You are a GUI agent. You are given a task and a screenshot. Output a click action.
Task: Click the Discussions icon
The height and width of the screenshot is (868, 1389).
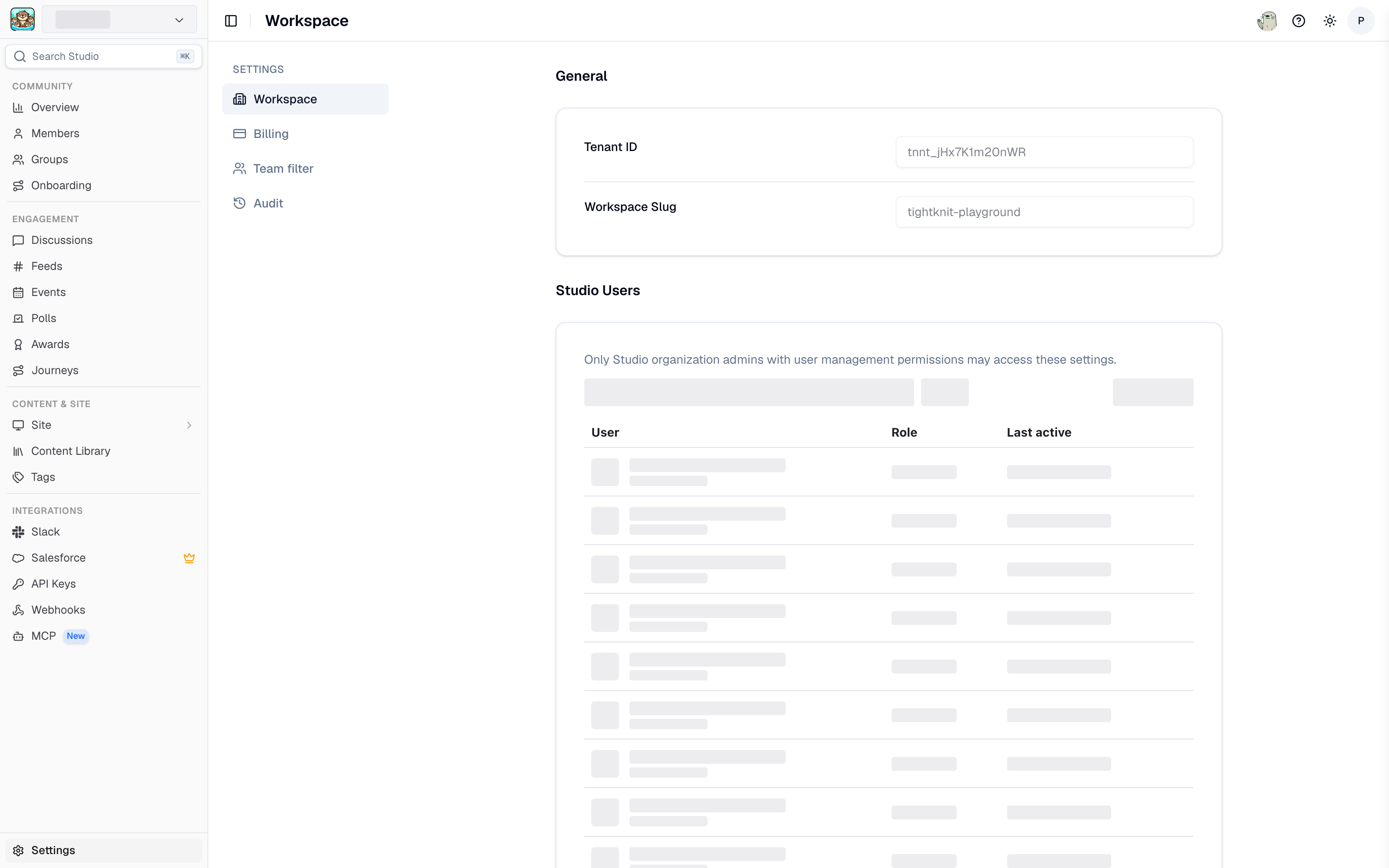click(x=18, y=240)
